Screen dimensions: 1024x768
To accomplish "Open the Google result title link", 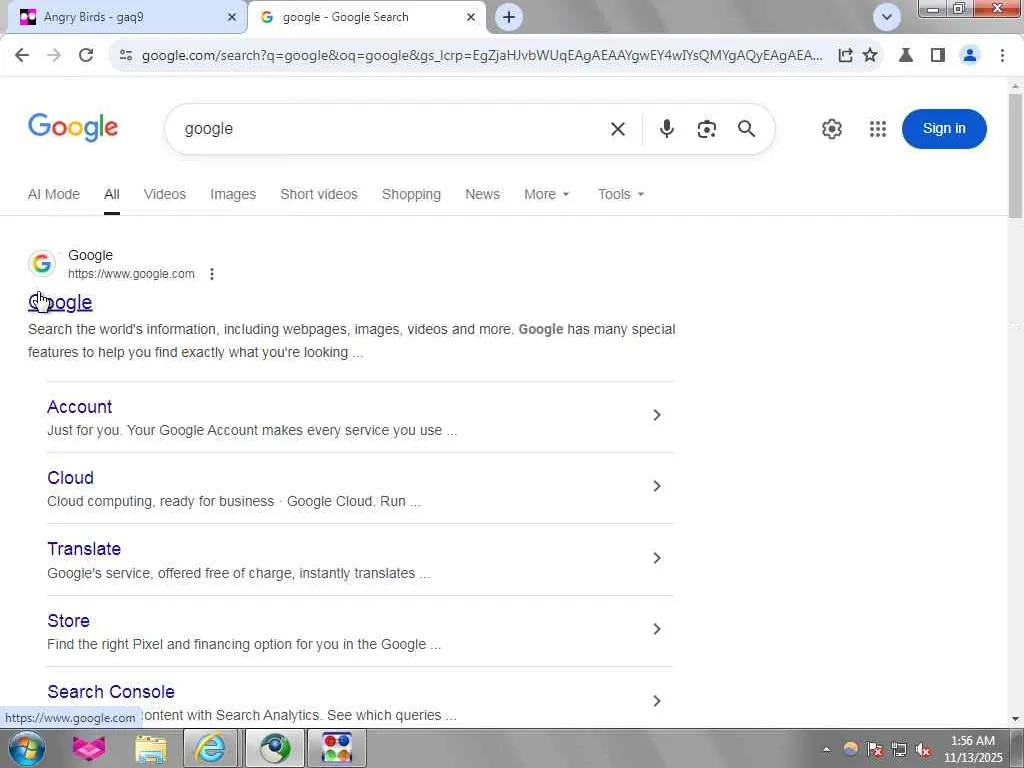I will [60, 302].
